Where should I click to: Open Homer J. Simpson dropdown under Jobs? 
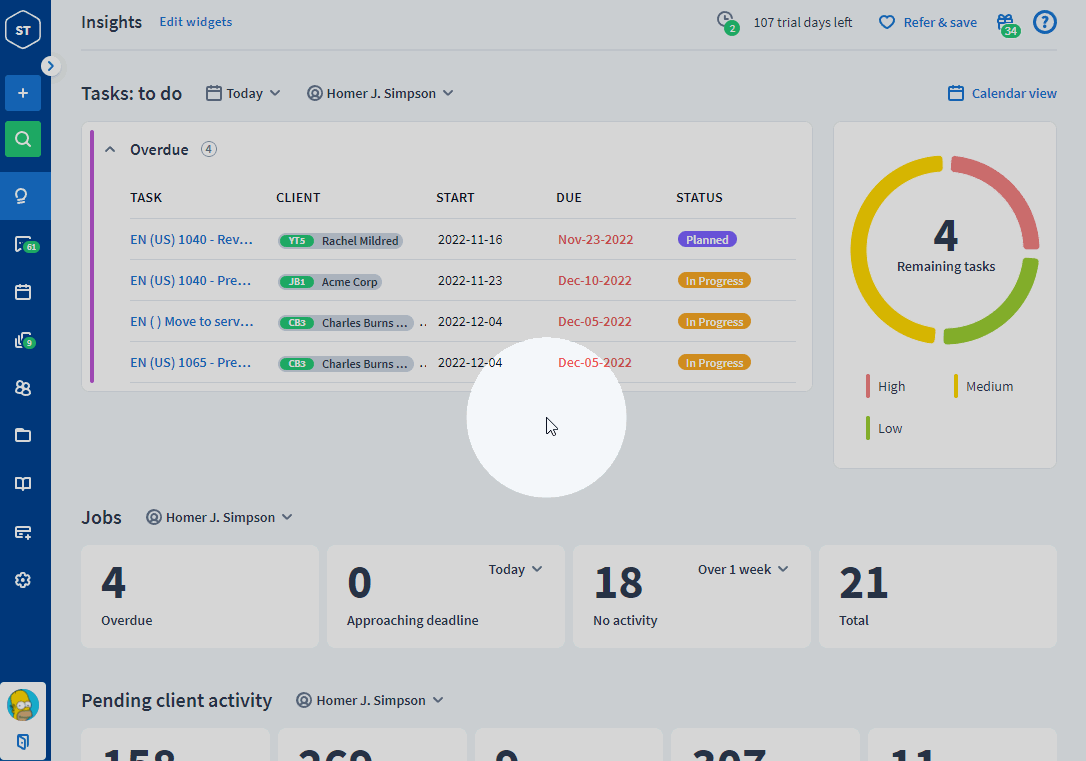219,518
